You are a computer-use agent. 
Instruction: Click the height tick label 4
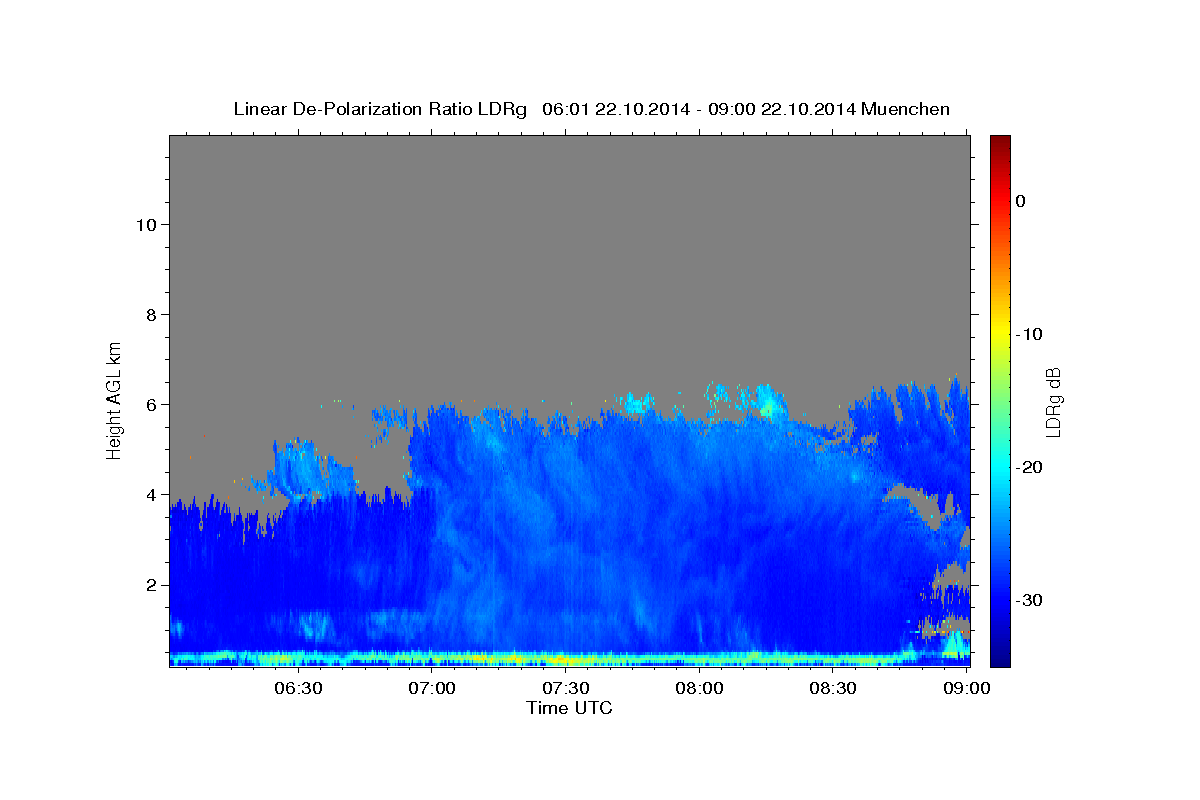pyautogui.click(x=150, y=494)
